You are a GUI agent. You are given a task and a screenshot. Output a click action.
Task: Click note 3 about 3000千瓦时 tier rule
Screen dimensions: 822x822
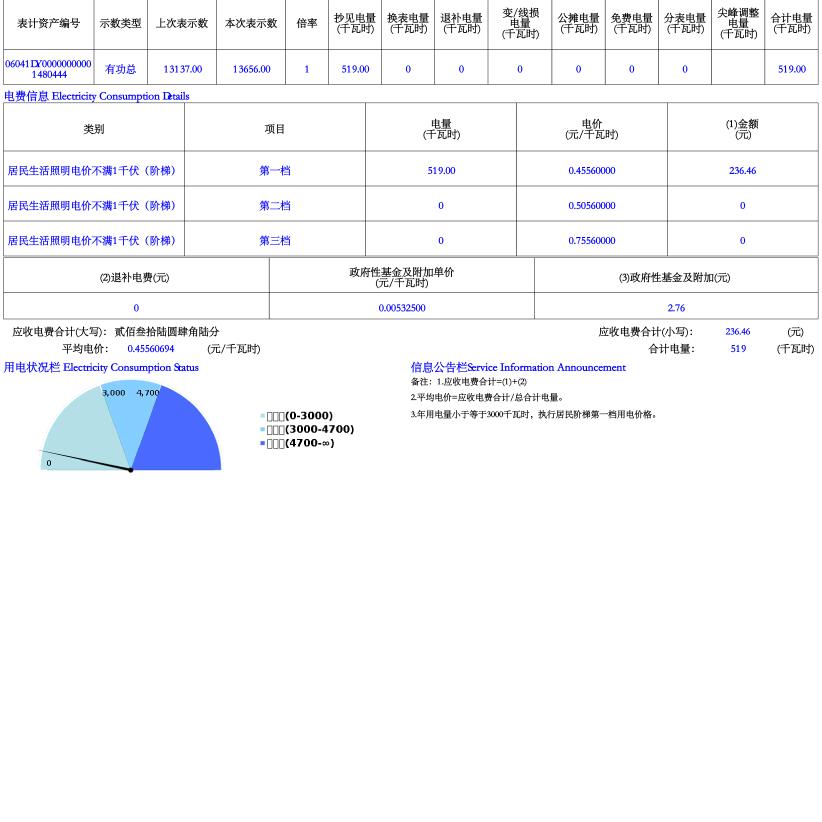pyautogui.click(x=534, y=415)
